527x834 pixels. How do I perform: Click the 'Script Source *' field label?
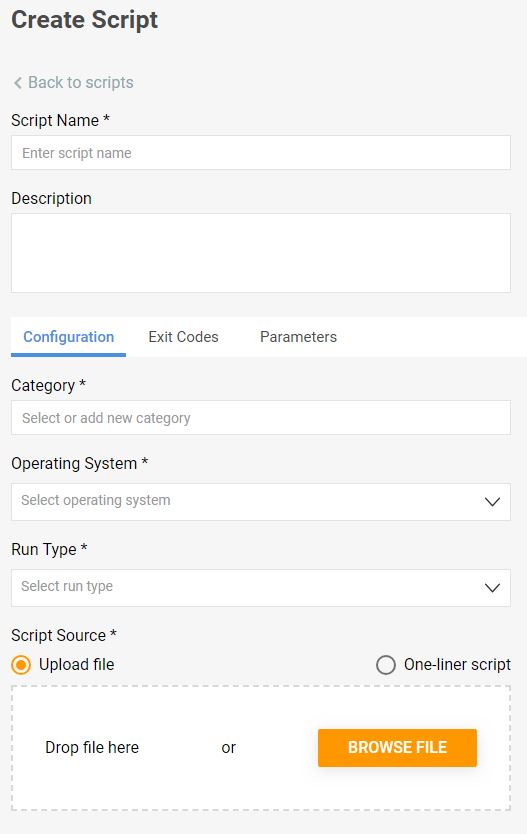[x=64, y=635]
